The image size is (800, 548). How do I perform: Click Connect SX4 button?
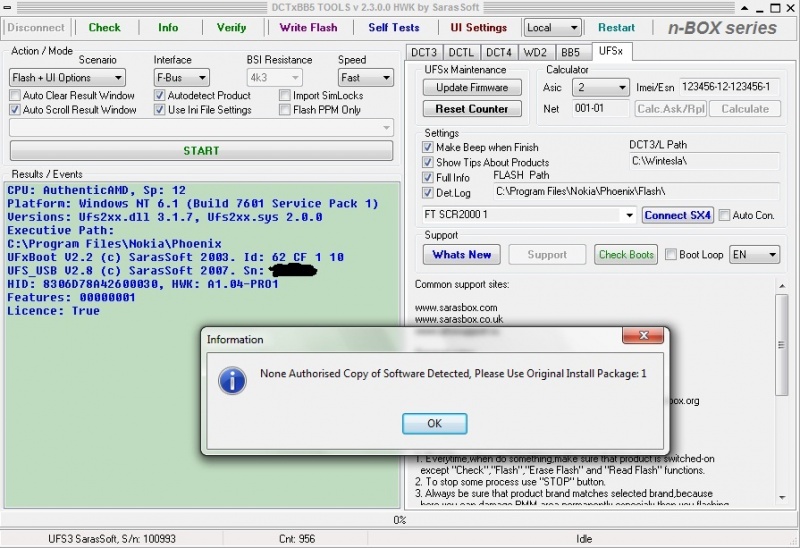[678, 215]
